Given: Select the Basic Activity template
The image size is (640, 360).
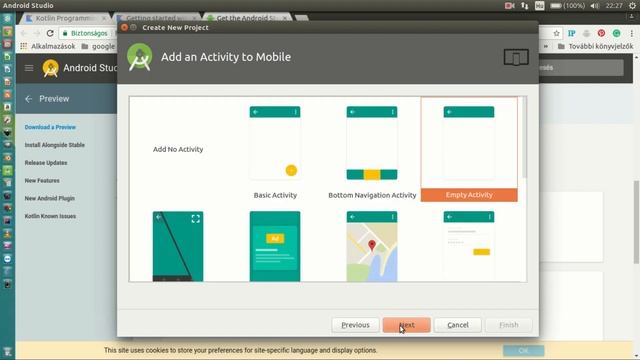Looking at the screenshot, I should [x=275, y=149].
